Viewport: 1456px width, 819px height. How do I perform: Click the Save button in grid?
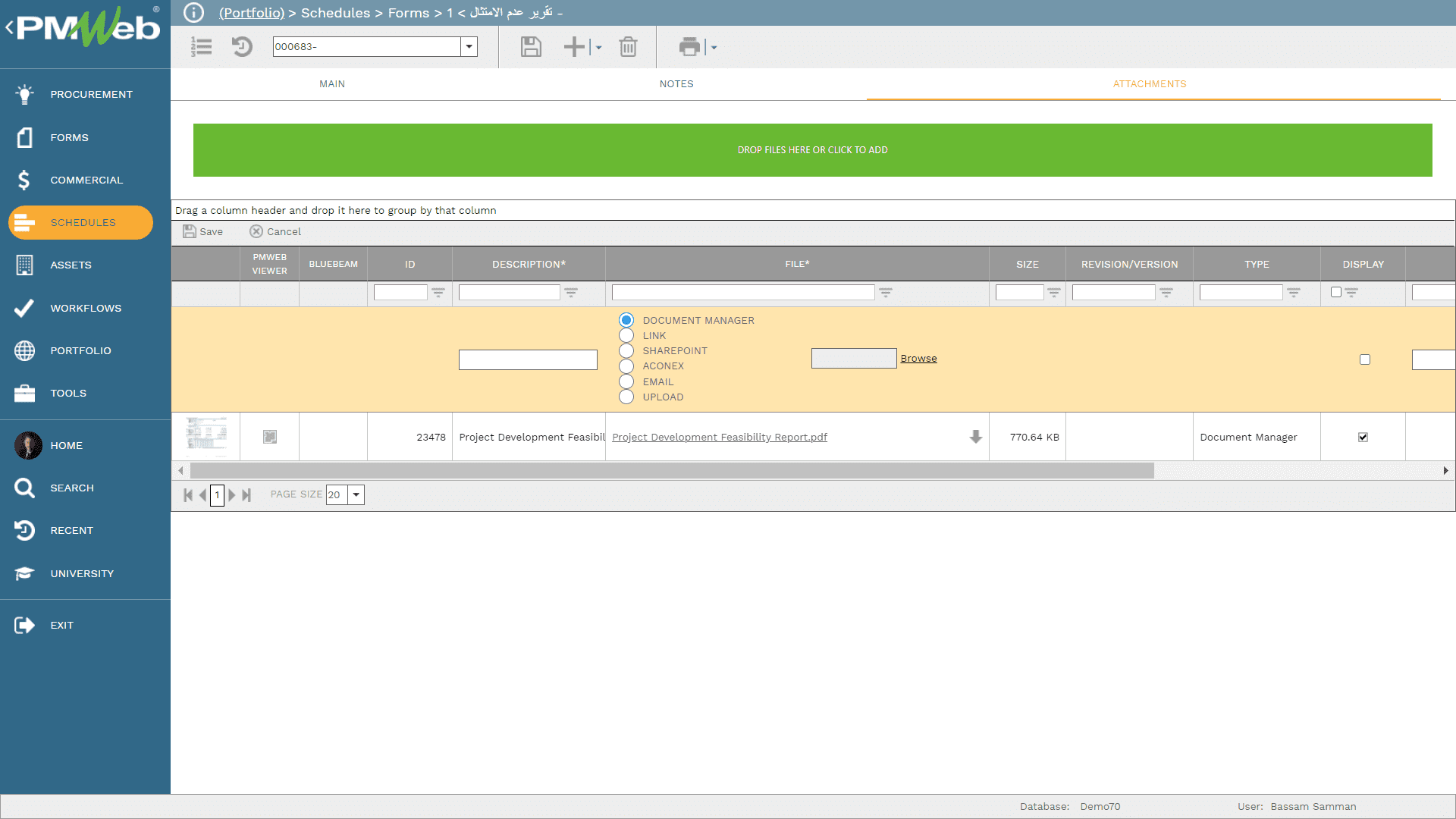click(x=202, y=231)
